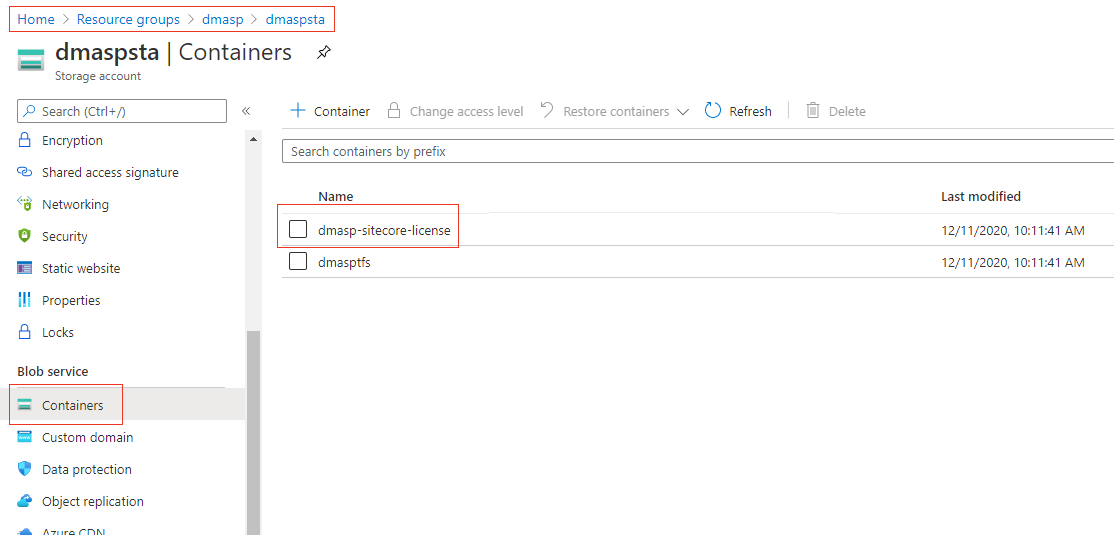Click the Containers icon in sidebar
This screenshot has height=545, width=1114.
tap(25, 405)
